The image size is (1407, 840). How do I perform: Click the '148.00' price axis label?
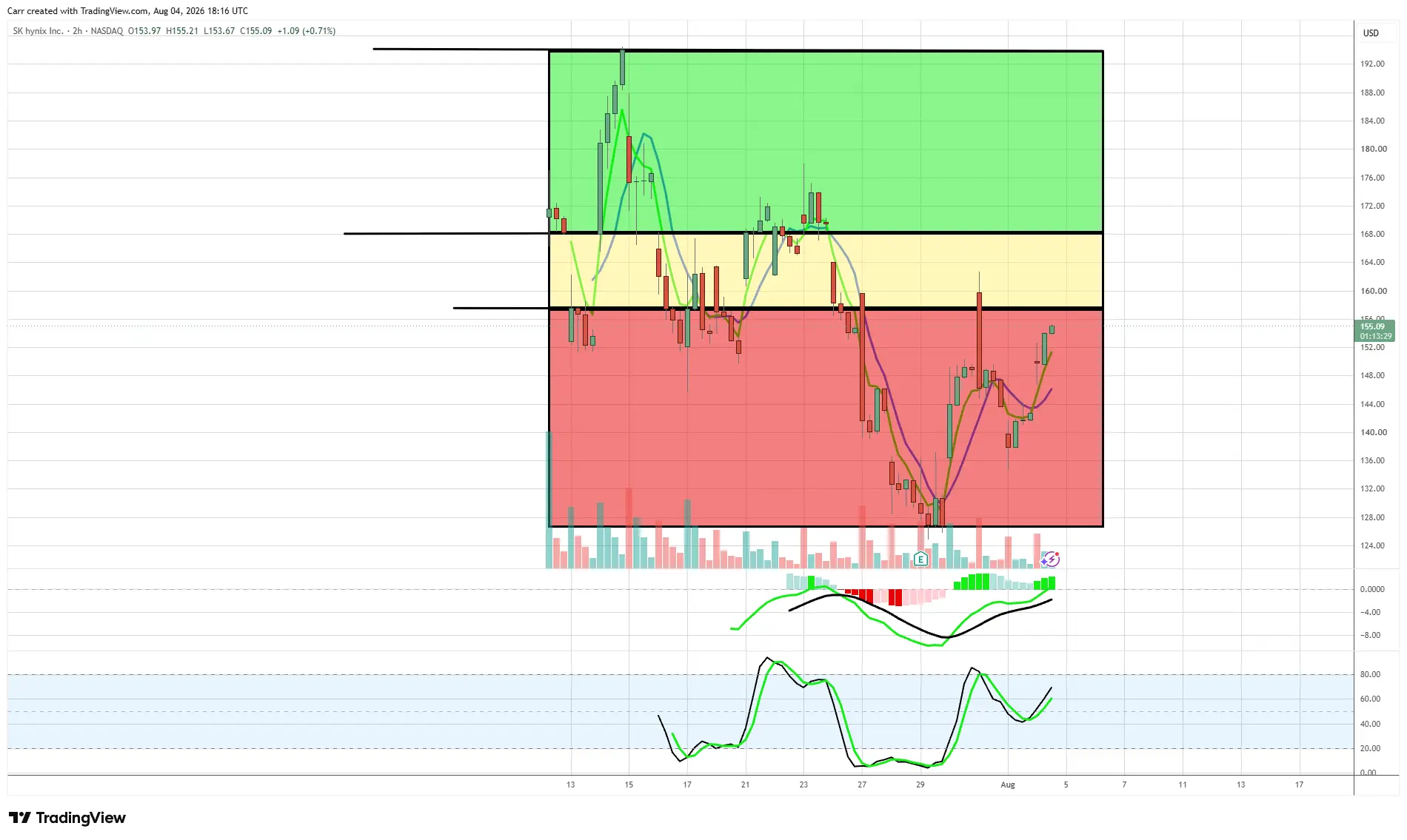point(1372,375)
